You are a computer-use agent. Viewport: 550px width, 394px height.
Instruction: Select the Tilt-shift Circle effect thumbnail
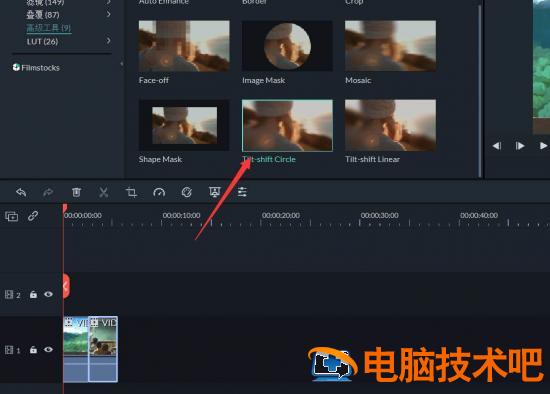point(287,125)
